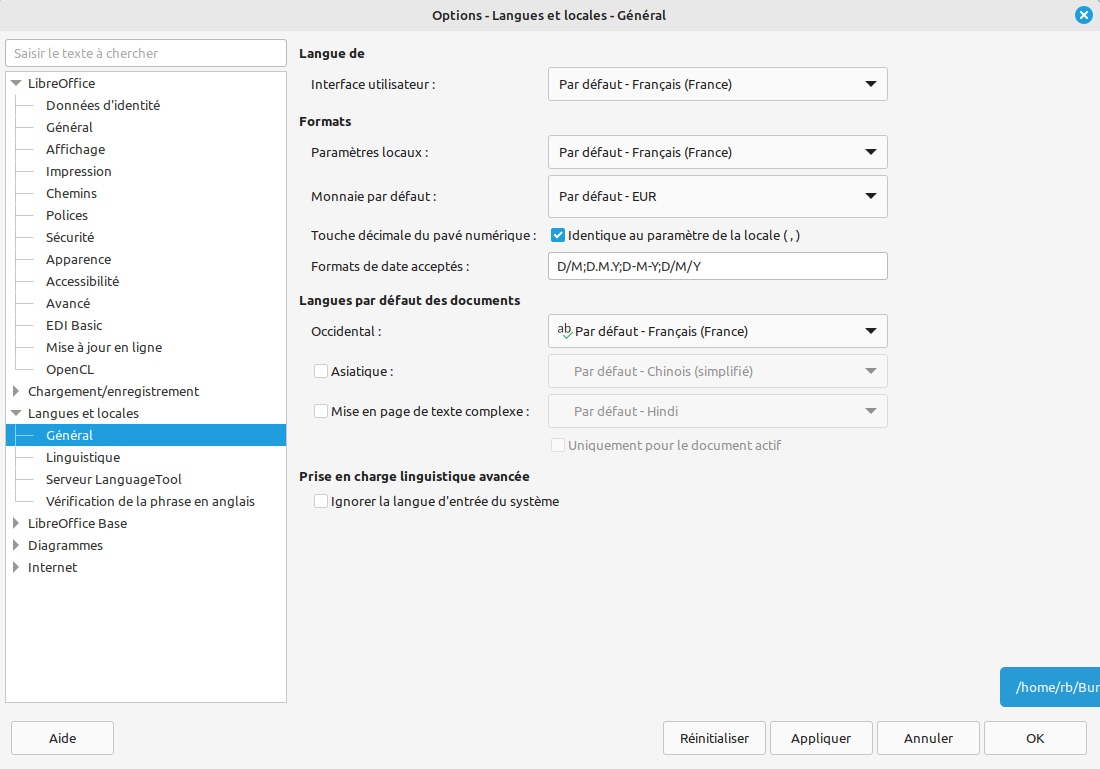Uncheck Identique au paramètre de la locale
Screen dimensions: 1100x769
(x=558, y=236)
